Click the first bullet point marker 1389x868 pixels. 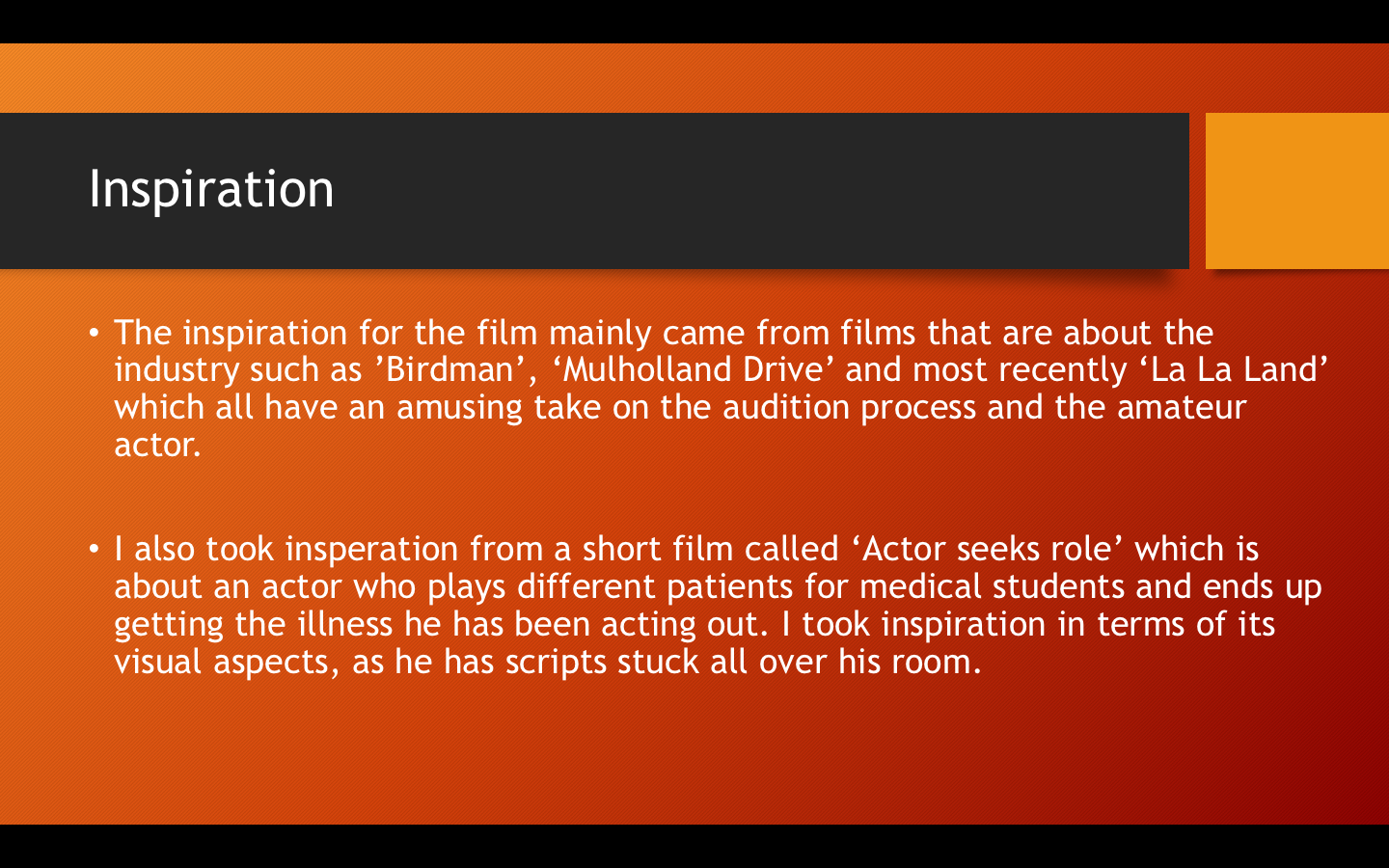[x=95, y=333]
